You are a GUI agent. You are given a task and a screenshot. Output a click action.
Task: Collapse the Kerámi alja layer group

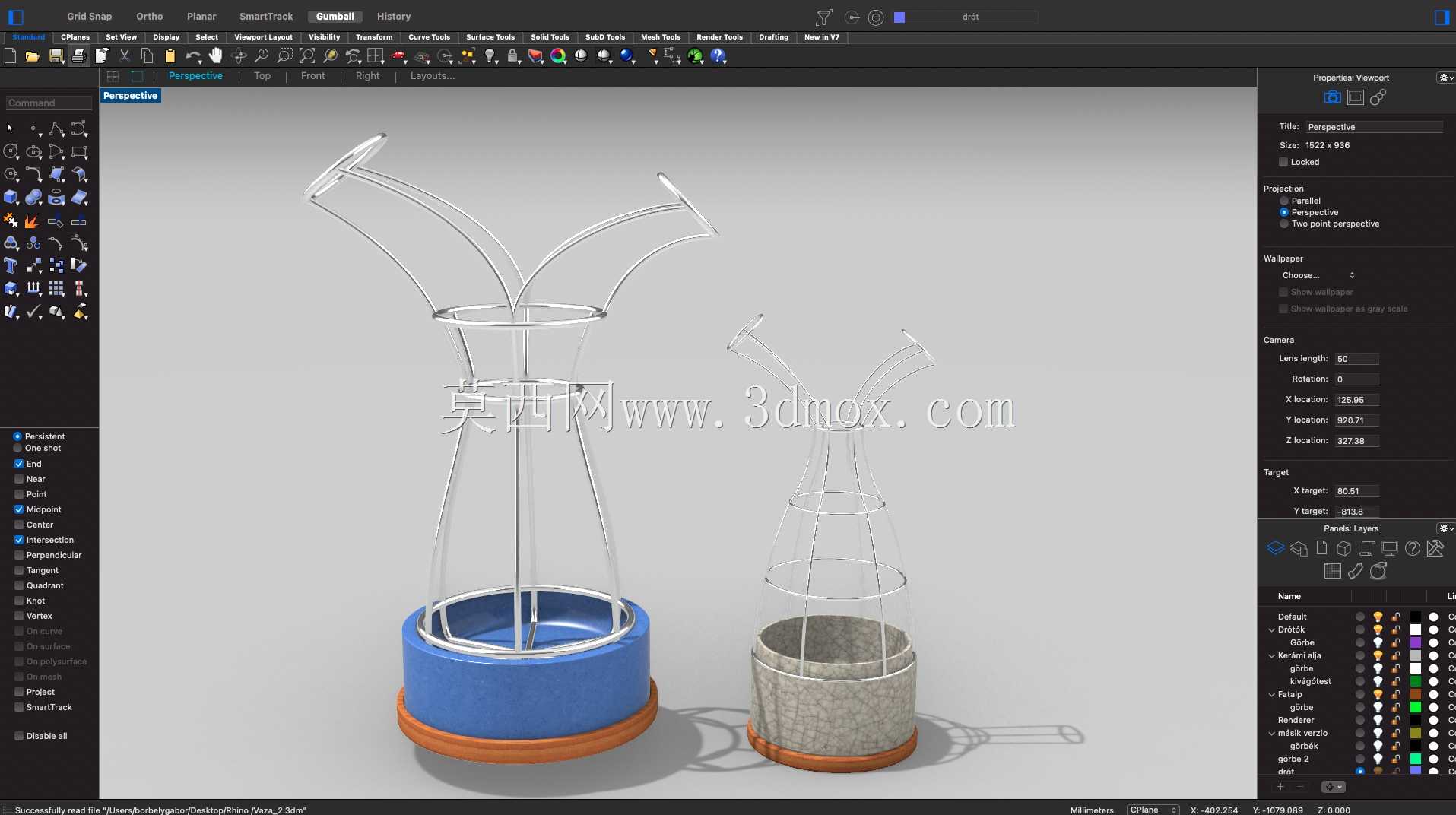[1271, 655]
